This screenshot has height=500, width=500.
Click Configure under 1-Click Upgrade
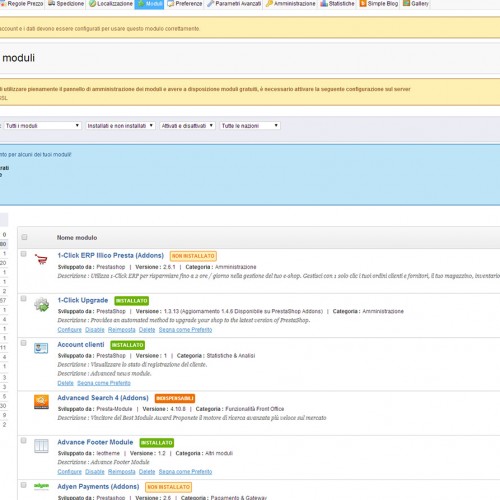pos(69,330)
